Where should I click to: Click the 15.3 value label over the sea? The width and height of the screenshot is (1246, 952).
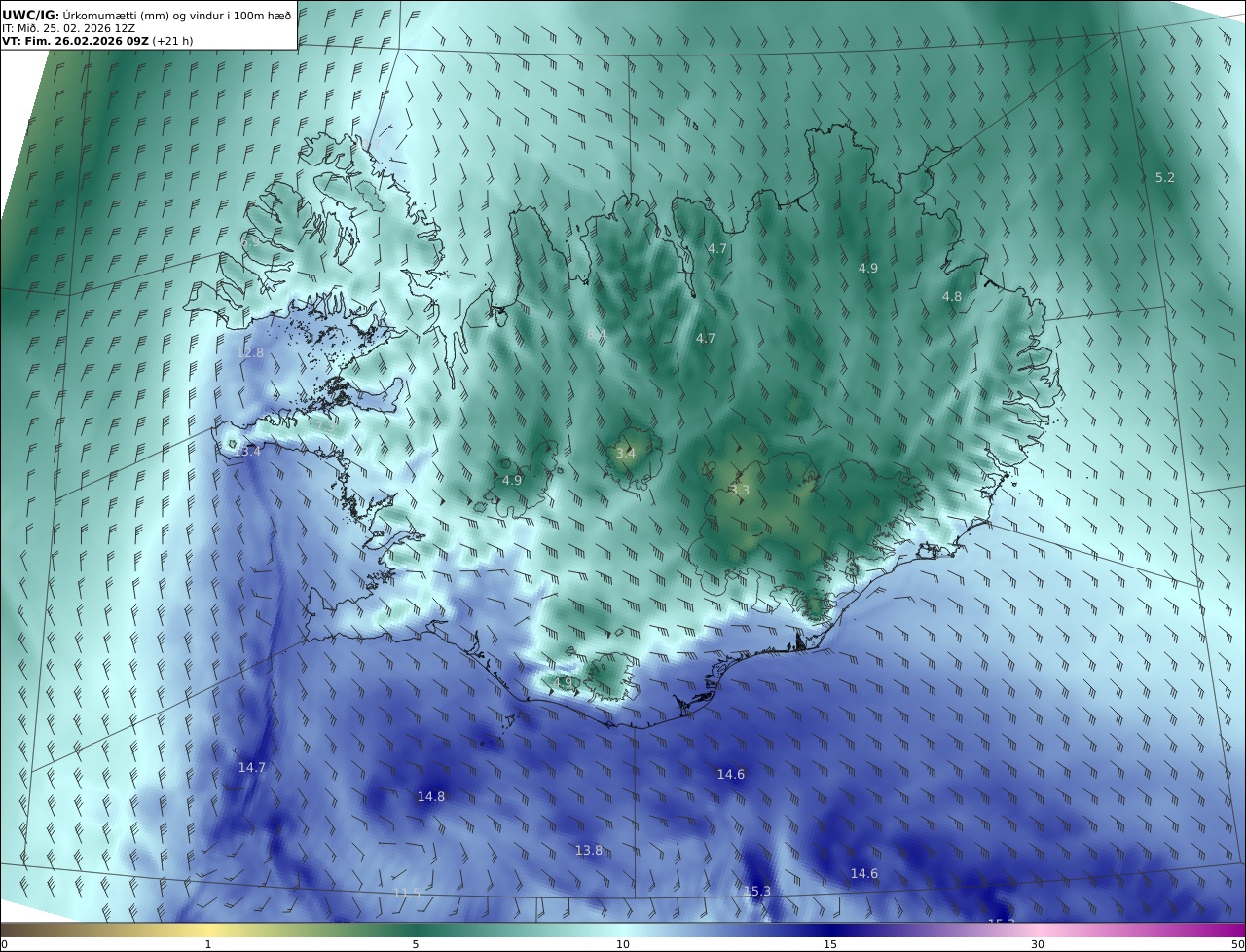pyautogui.click(x=756, y=892)
